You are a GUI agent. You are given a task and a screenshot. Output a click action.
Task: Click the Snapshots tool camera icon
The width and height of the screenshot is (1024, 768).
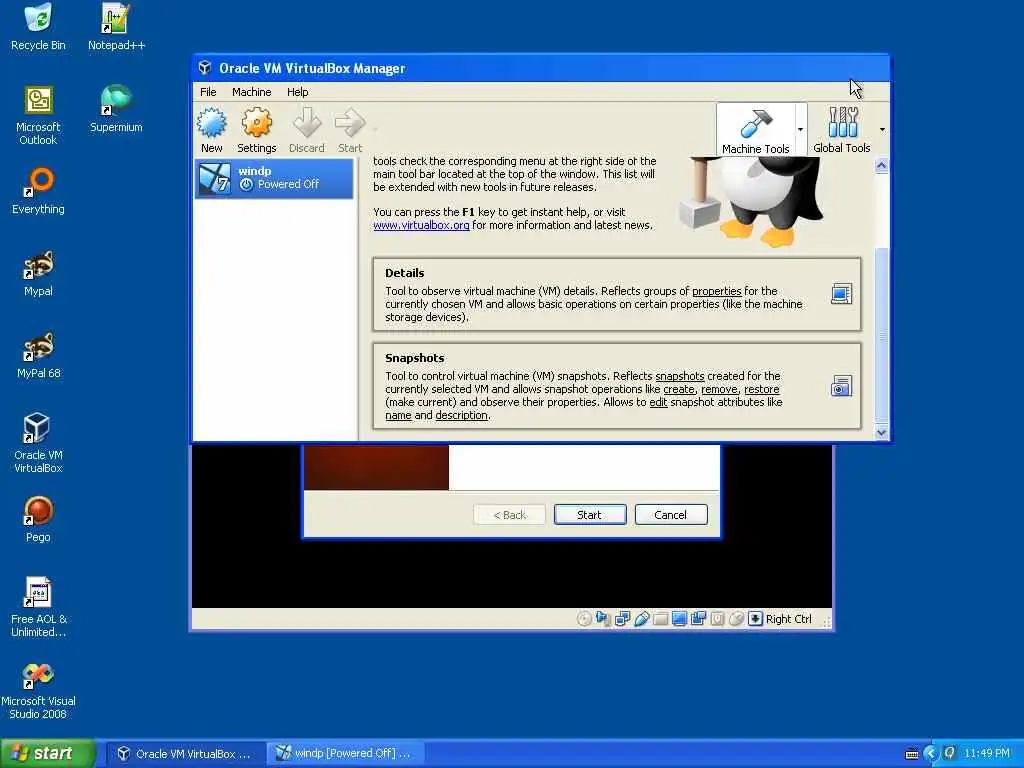click(x=841, y=386)
